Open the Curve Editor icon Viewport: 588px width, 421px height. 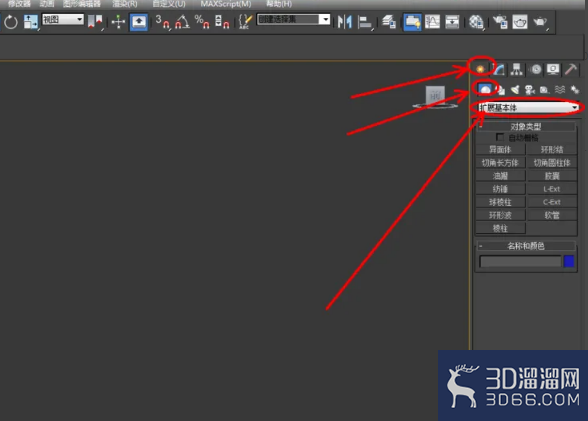click(x=432, y=22)
